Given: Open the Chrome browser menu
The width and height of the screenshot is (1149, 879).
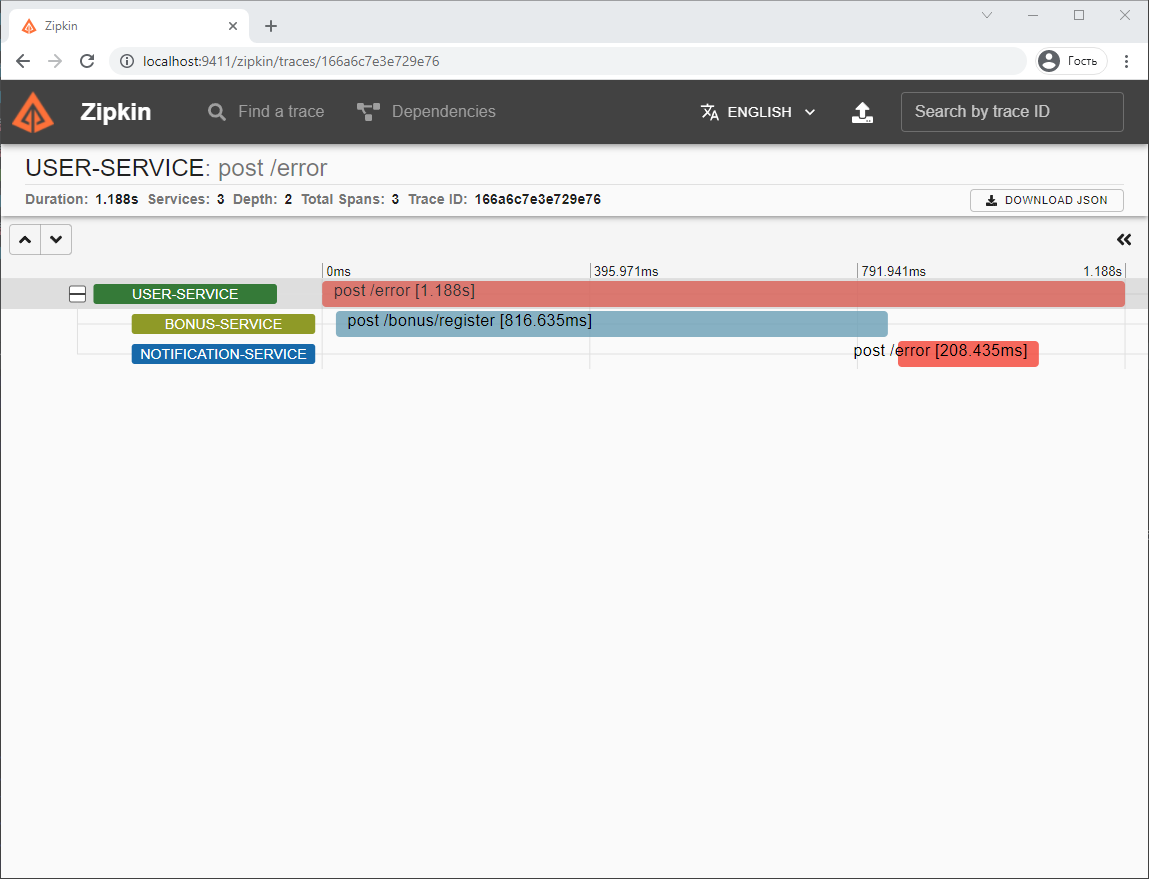Looking at the screenshot, I should pyautogui.click(x=1128, y=61).
